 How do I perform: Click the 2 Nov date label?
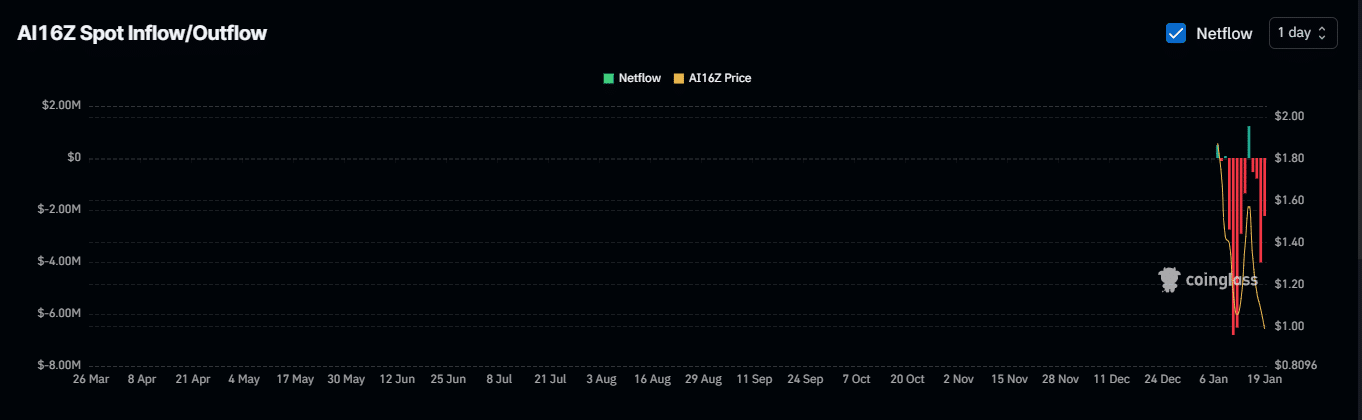click(958, 380)
